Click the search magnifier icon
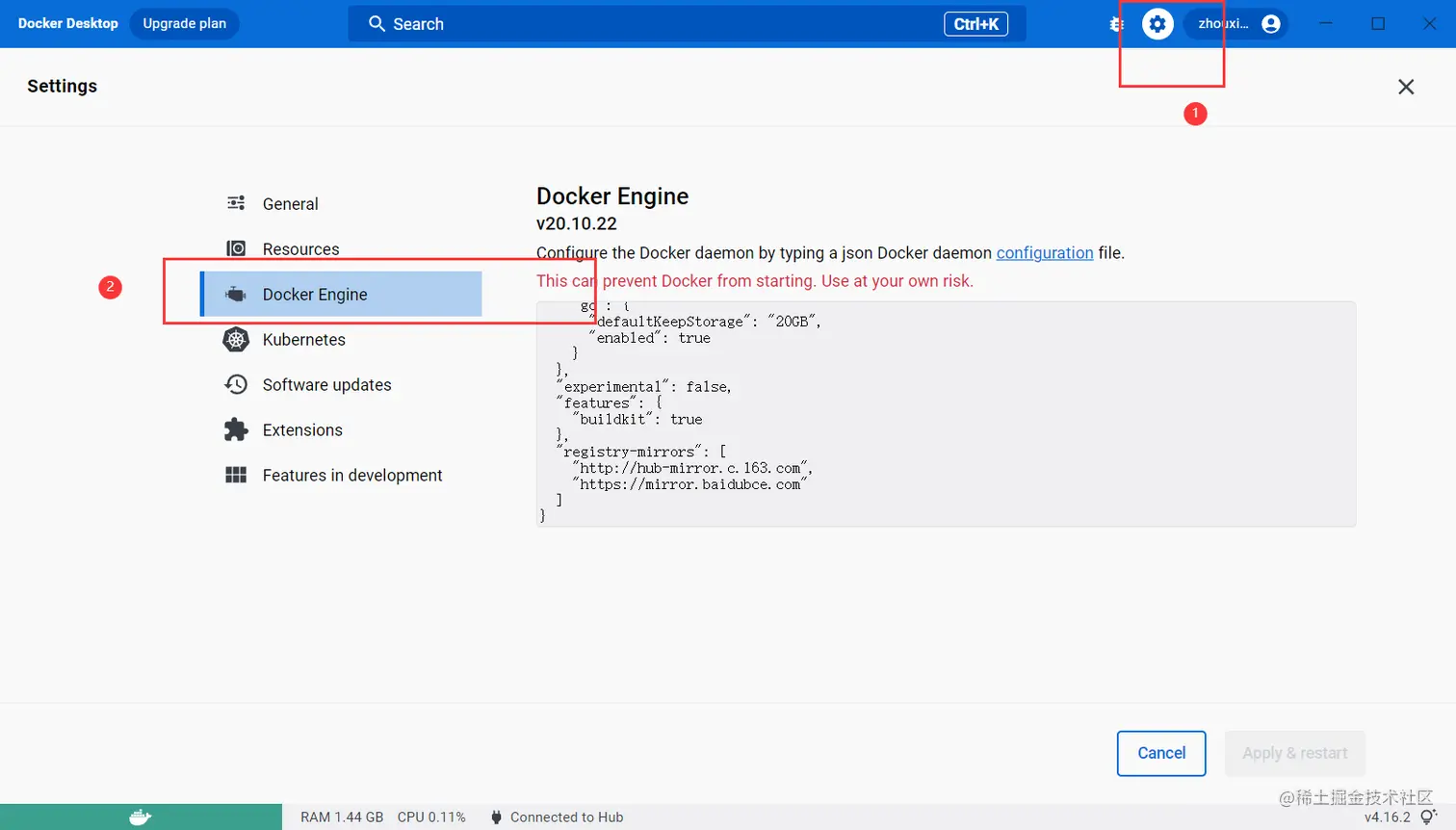The height and width of the screenshot is (830, 1456). pyautogui.click(x=377, y=24)
